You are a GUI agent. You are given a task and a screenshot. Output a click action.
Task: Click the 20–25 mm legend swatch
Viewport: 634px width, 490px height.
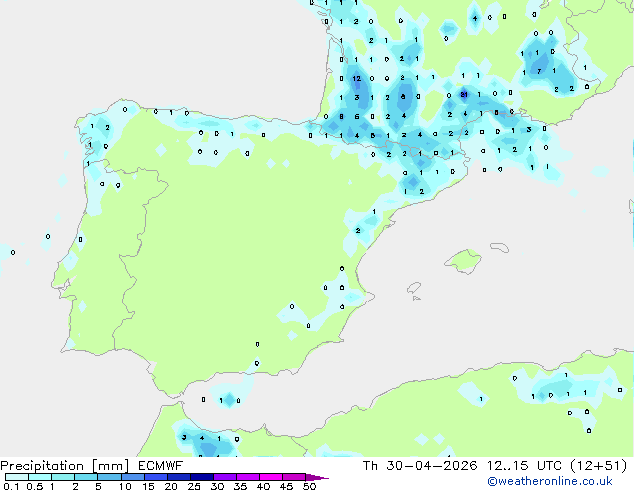pyautogui.click(x=179, y=477)
